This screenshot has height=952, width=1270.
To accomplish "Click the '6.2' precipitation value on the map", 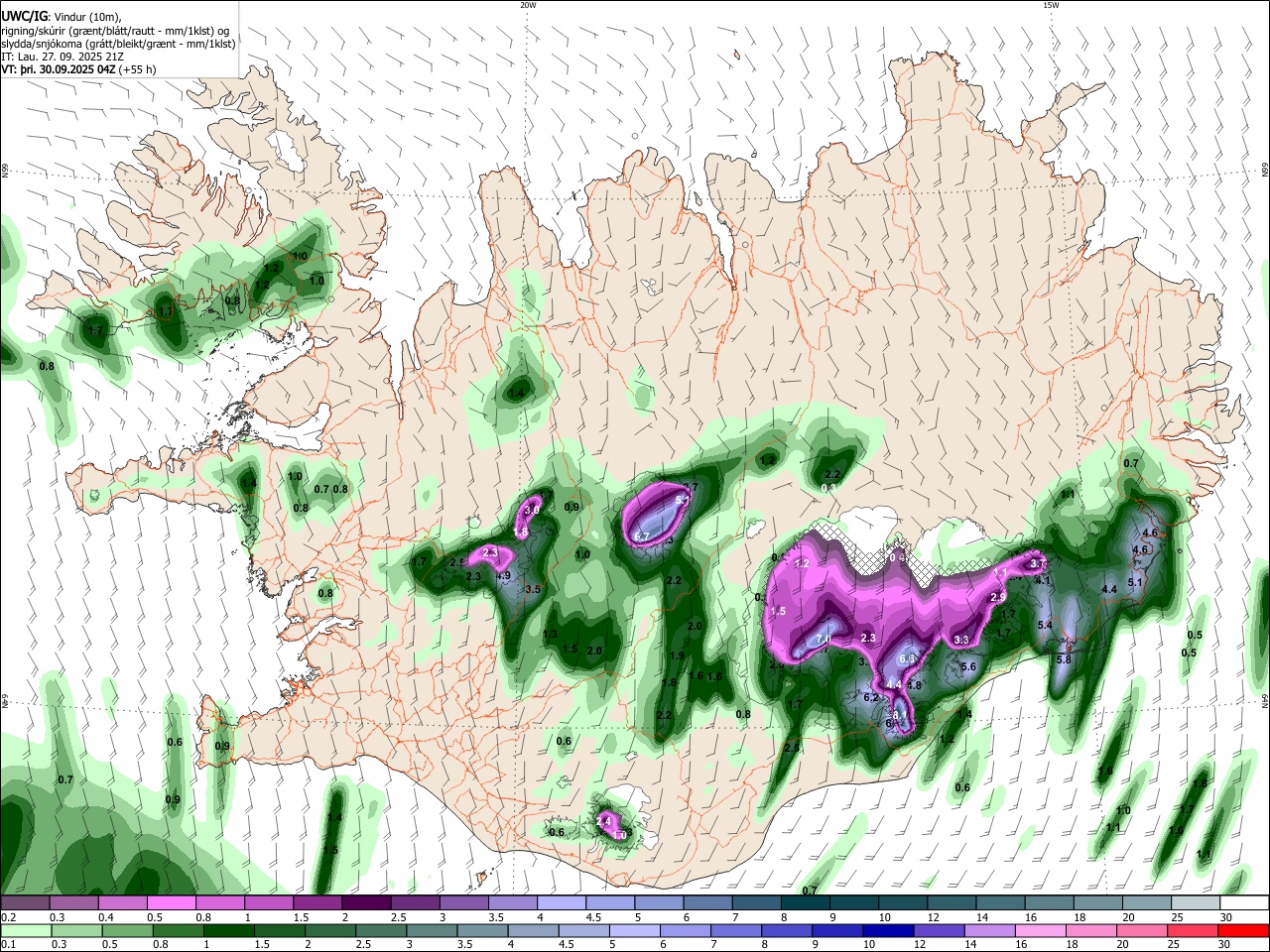I will pos(872,697).
